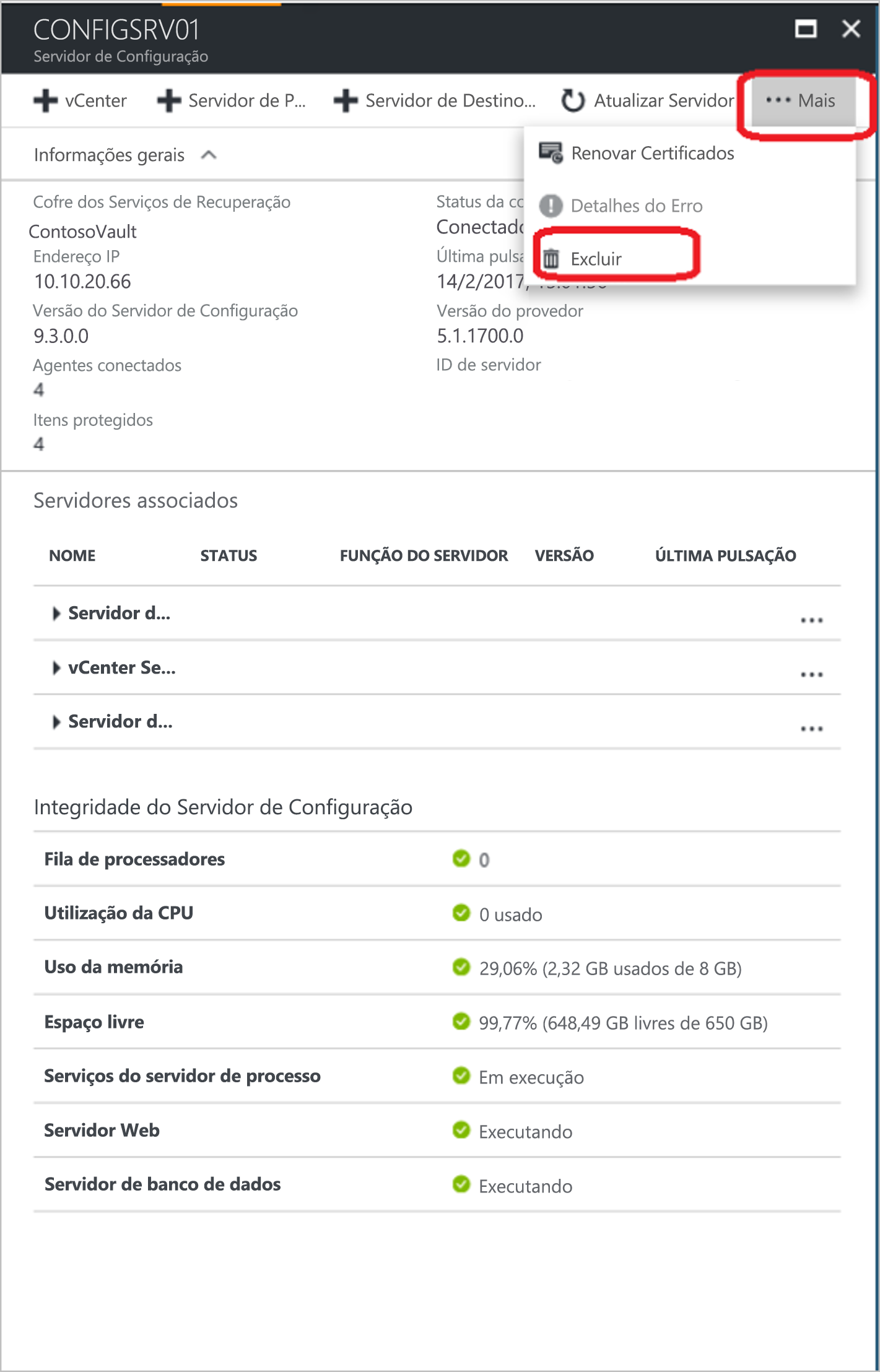Image resolution: width=880 pixels, height=1372 pixels.
Task: Click the trash can icon beside Excluir
Action: click(x=551, y=259)
